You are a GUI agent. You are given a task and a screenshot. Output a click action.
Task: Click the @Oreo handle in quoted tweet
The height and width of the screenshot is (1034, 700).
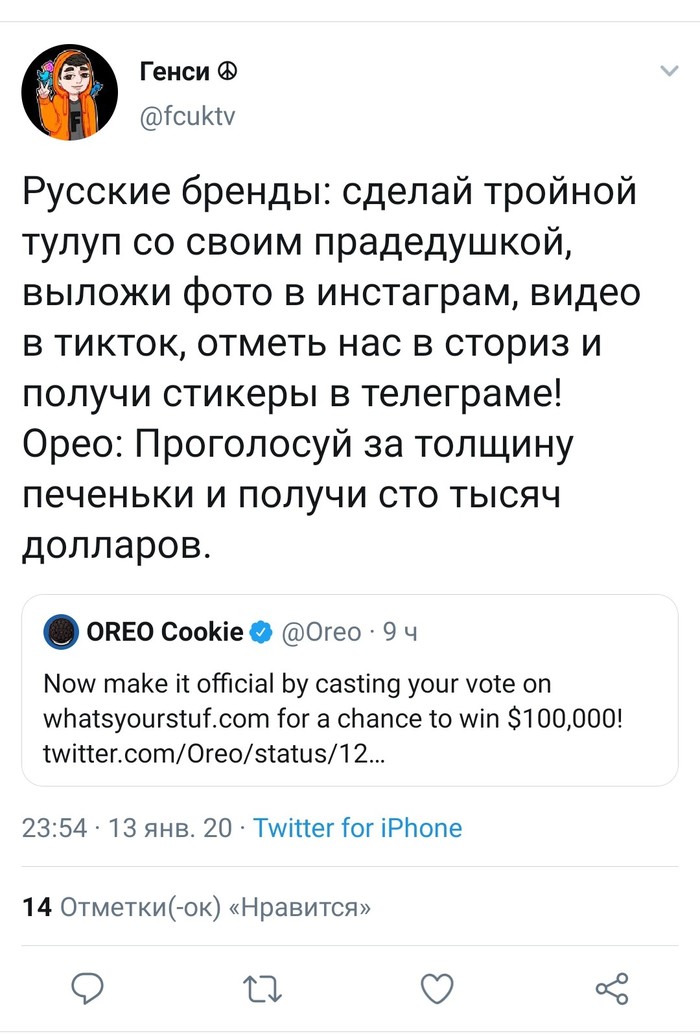coord(320,630)
